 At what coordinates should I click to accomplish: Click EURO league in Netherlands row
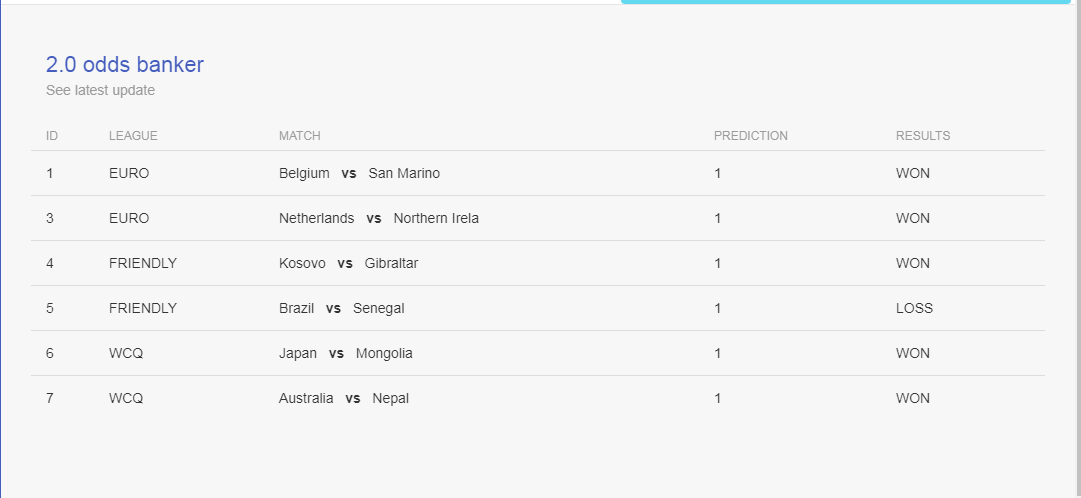[x=129, y=218]
